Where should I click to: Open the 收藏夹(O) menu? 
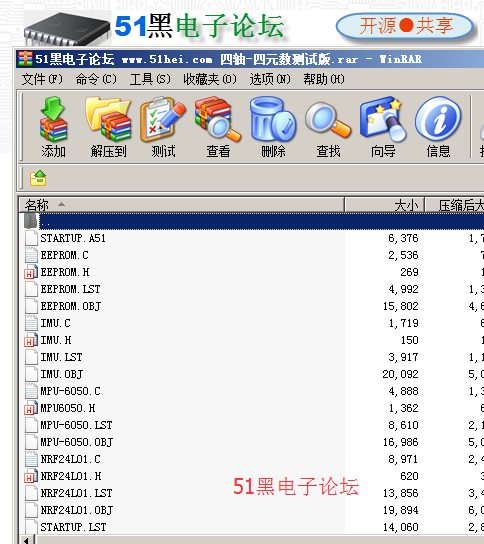coord(210,79)
